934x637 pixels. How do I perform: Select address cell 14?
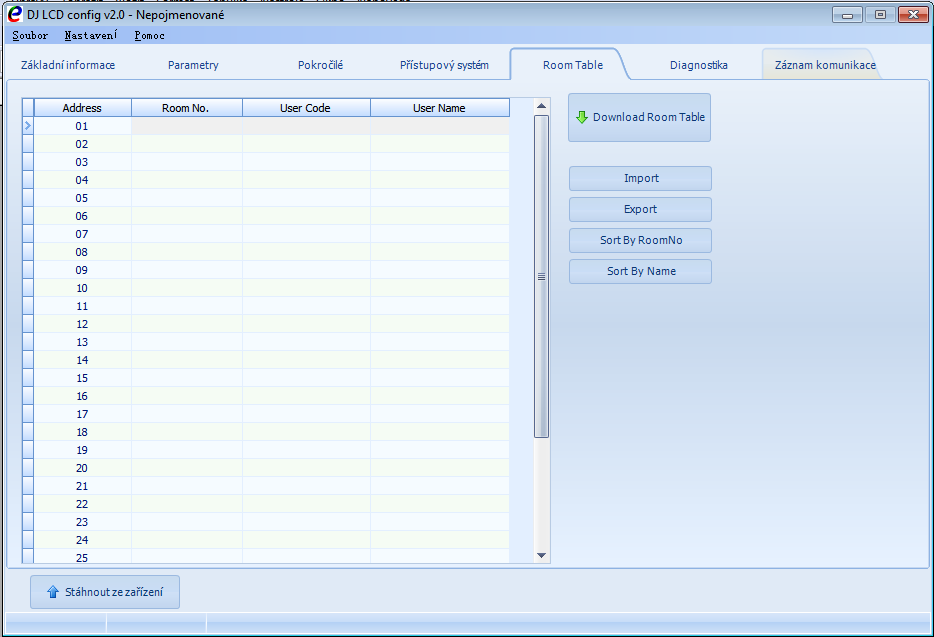click(82, 360)
